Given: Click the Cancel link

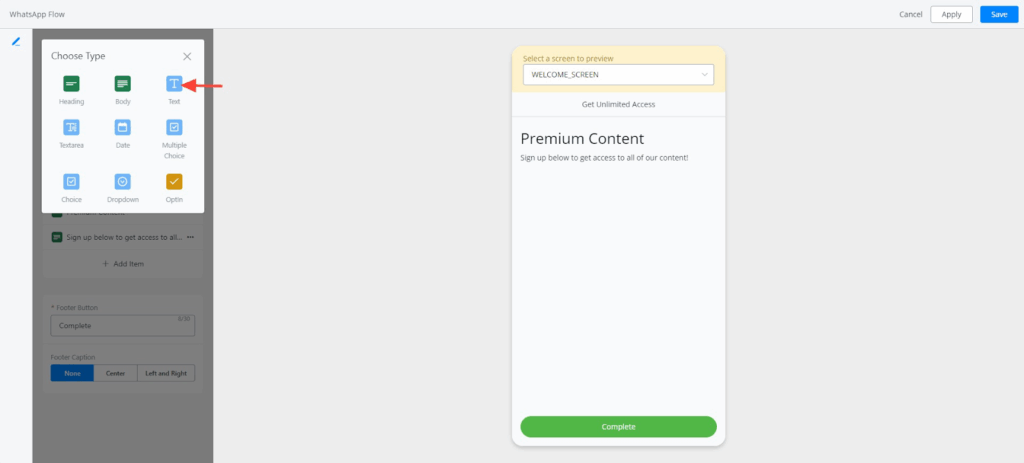Looking at the screenshot, I should pyautogui.click(x=910, y=14).
